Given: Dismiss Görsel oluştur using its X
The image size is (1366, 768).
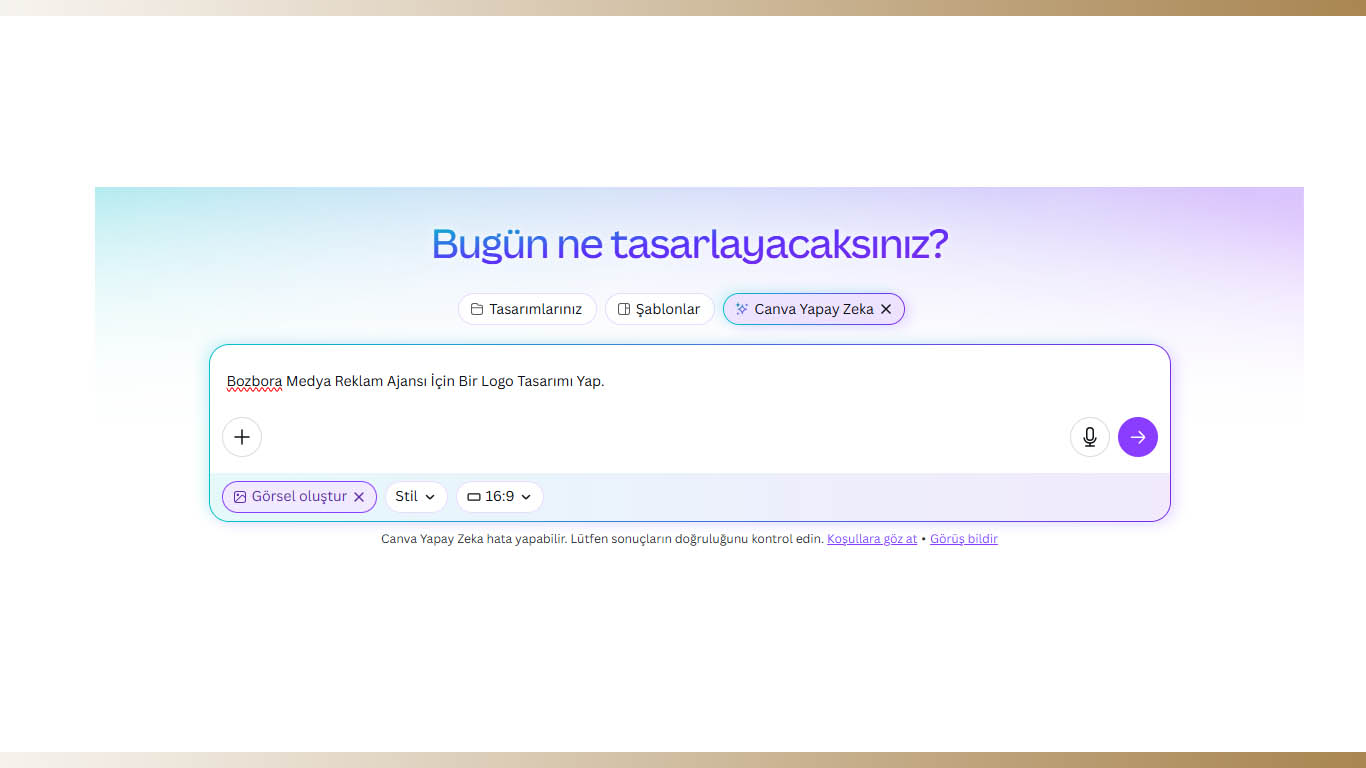Looking at the screenshot, I should pyautogui.click(x=359, y=497).
